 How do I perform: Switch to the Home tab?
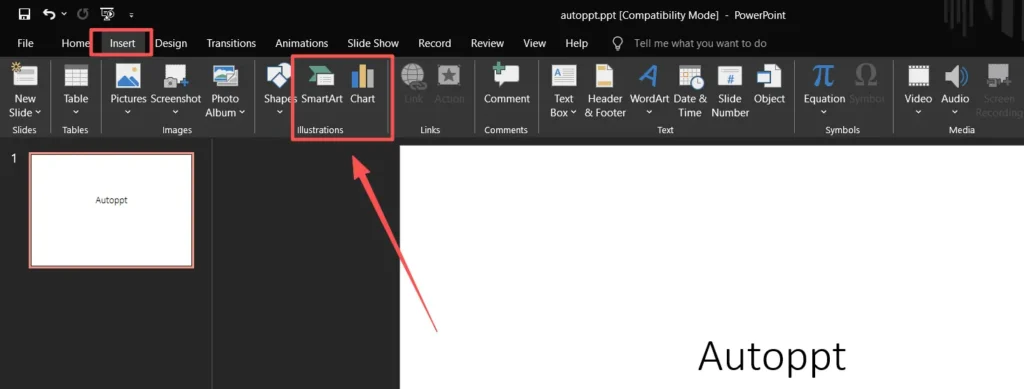click(75, 43)
